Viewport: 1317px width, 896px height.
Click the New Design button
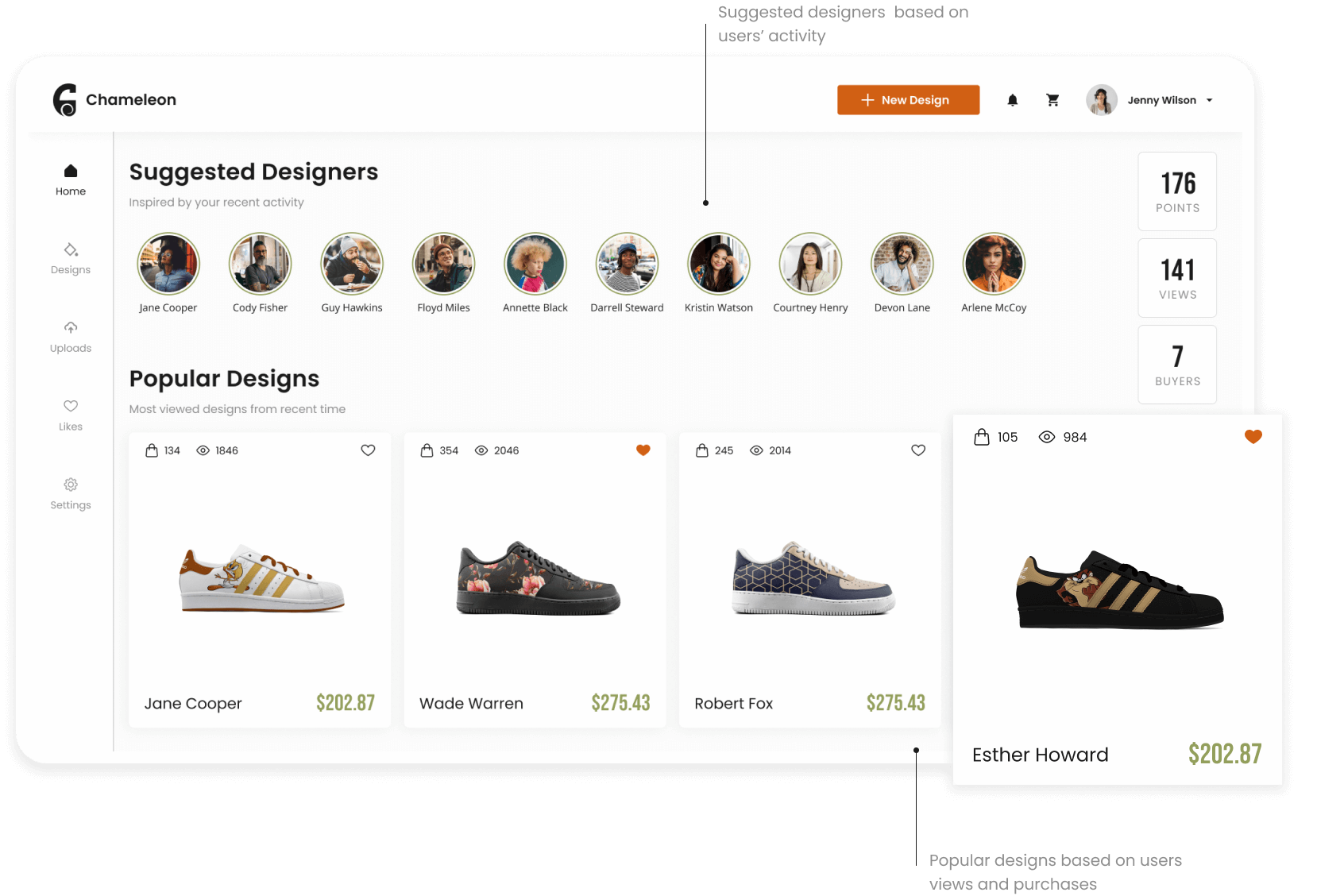[x=908, y=100]
